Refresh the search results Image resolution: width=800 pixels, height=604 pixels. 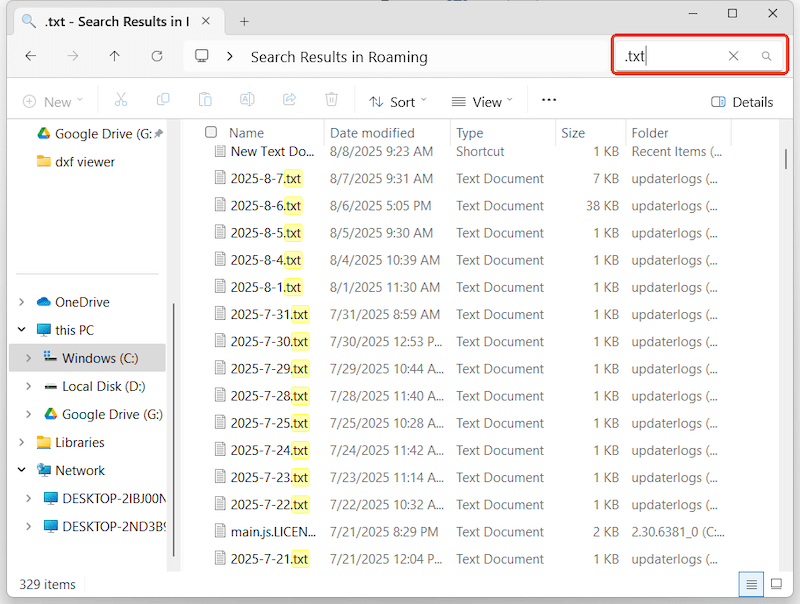157,56
